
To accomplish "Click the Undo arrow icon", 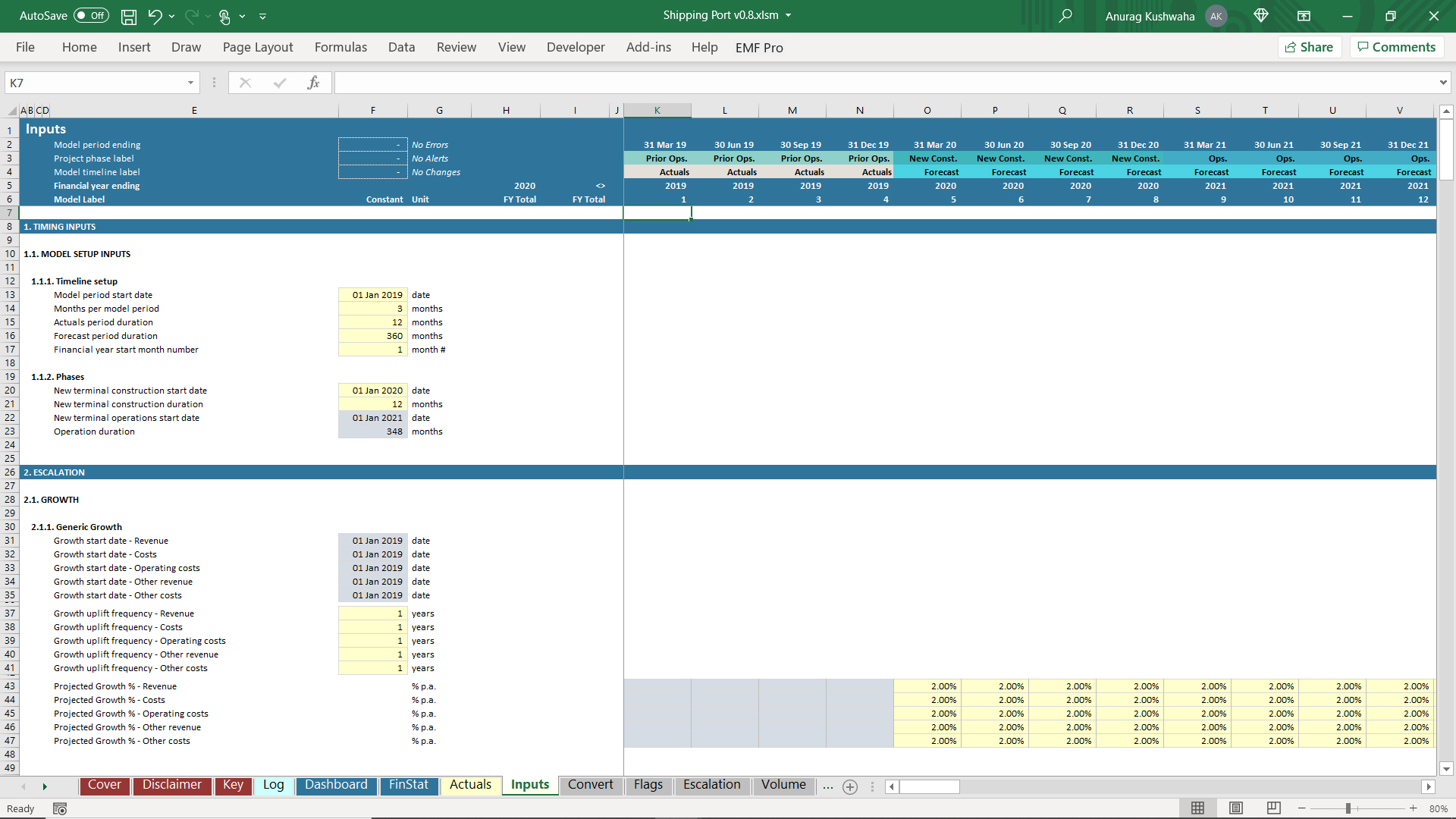I will click(155, 16).
